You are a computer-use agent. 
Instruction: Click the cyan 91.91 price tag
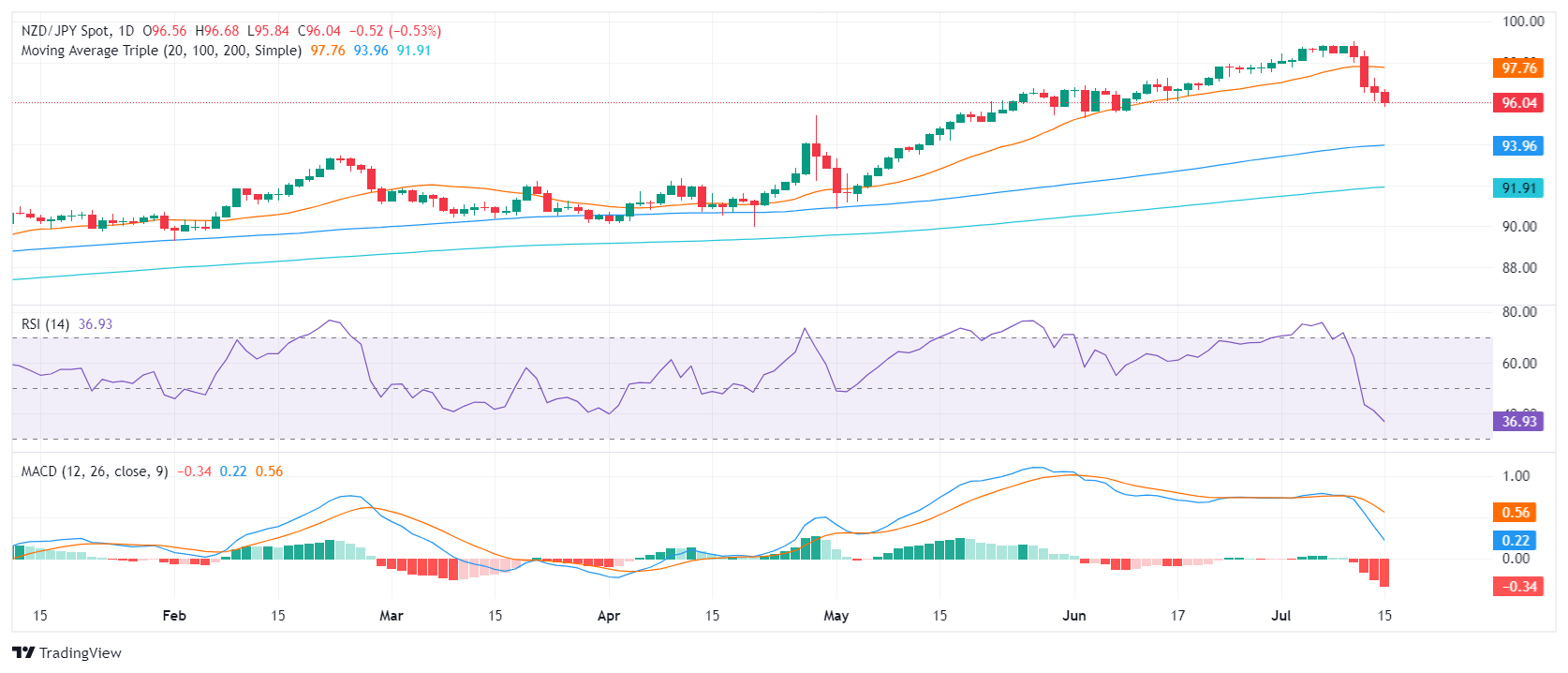[x=1518, y=188]
